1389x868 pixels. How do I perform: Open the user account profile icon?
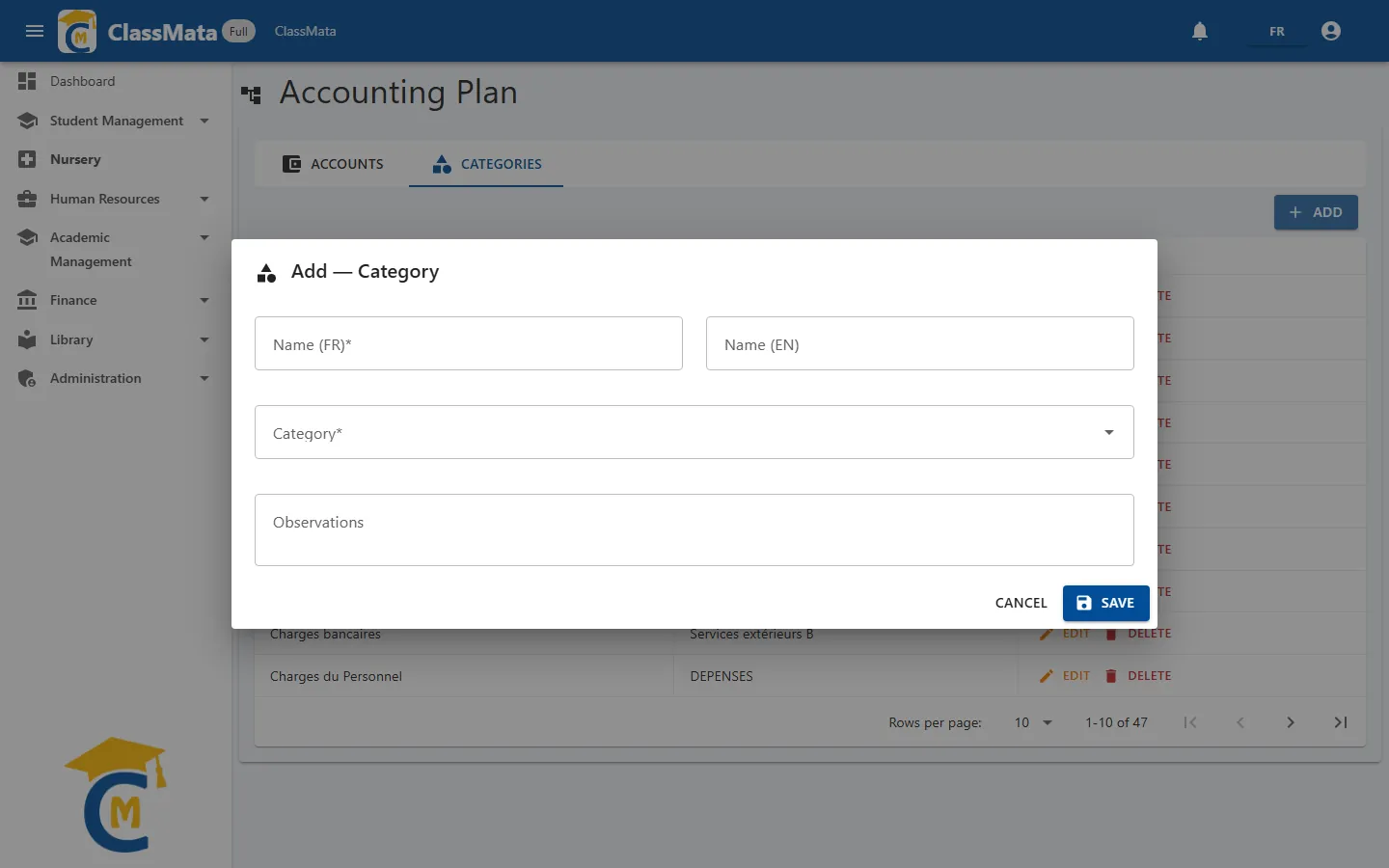coord(1331,31)
